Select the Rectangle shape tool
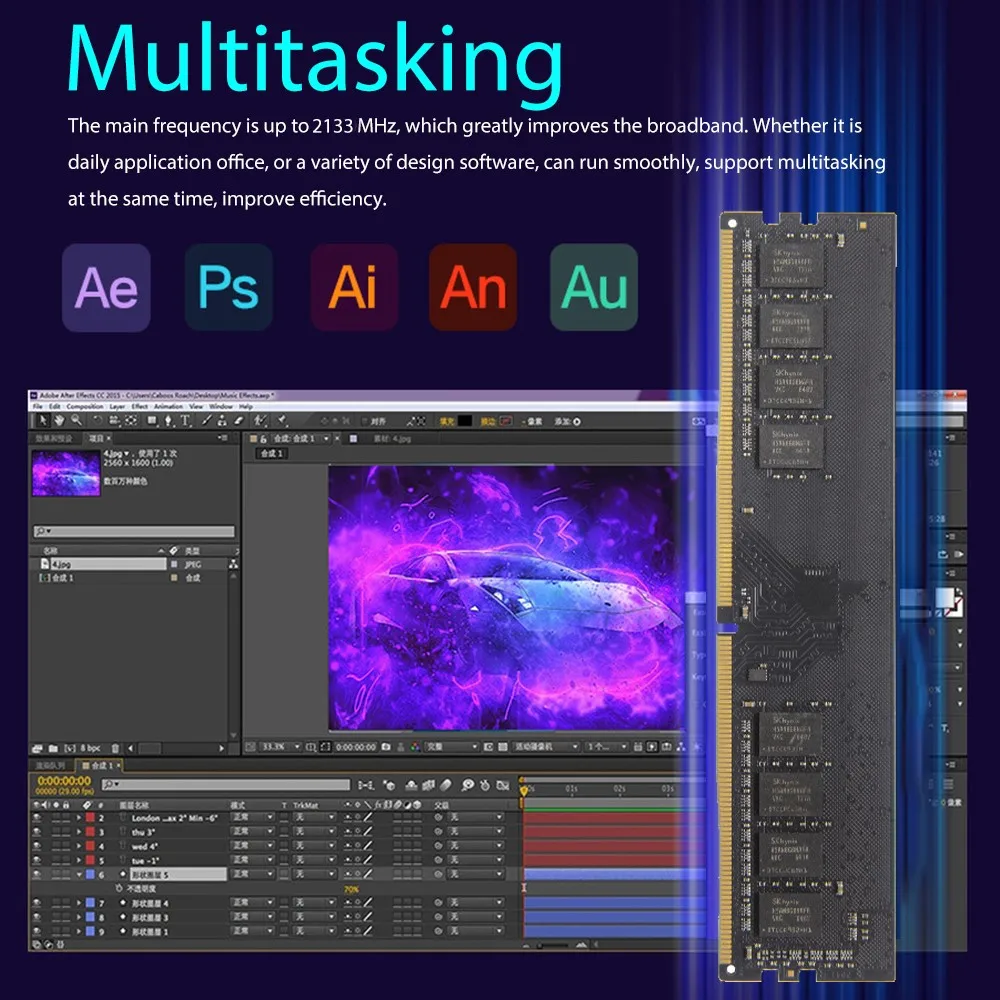1000x1000 pixels. tap(152, 420)
